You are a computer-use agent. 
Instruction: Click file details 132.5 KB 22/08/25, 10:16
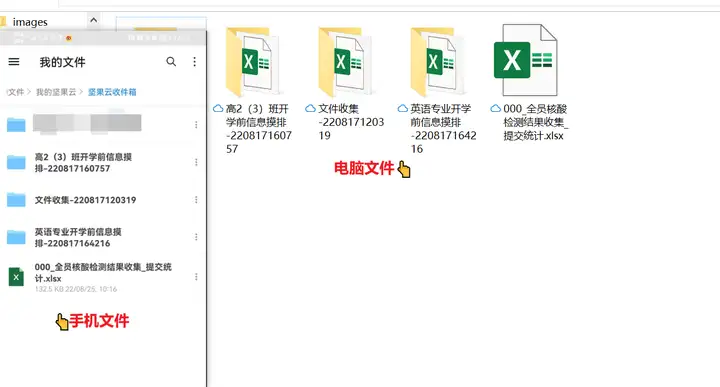click(76, 289)
